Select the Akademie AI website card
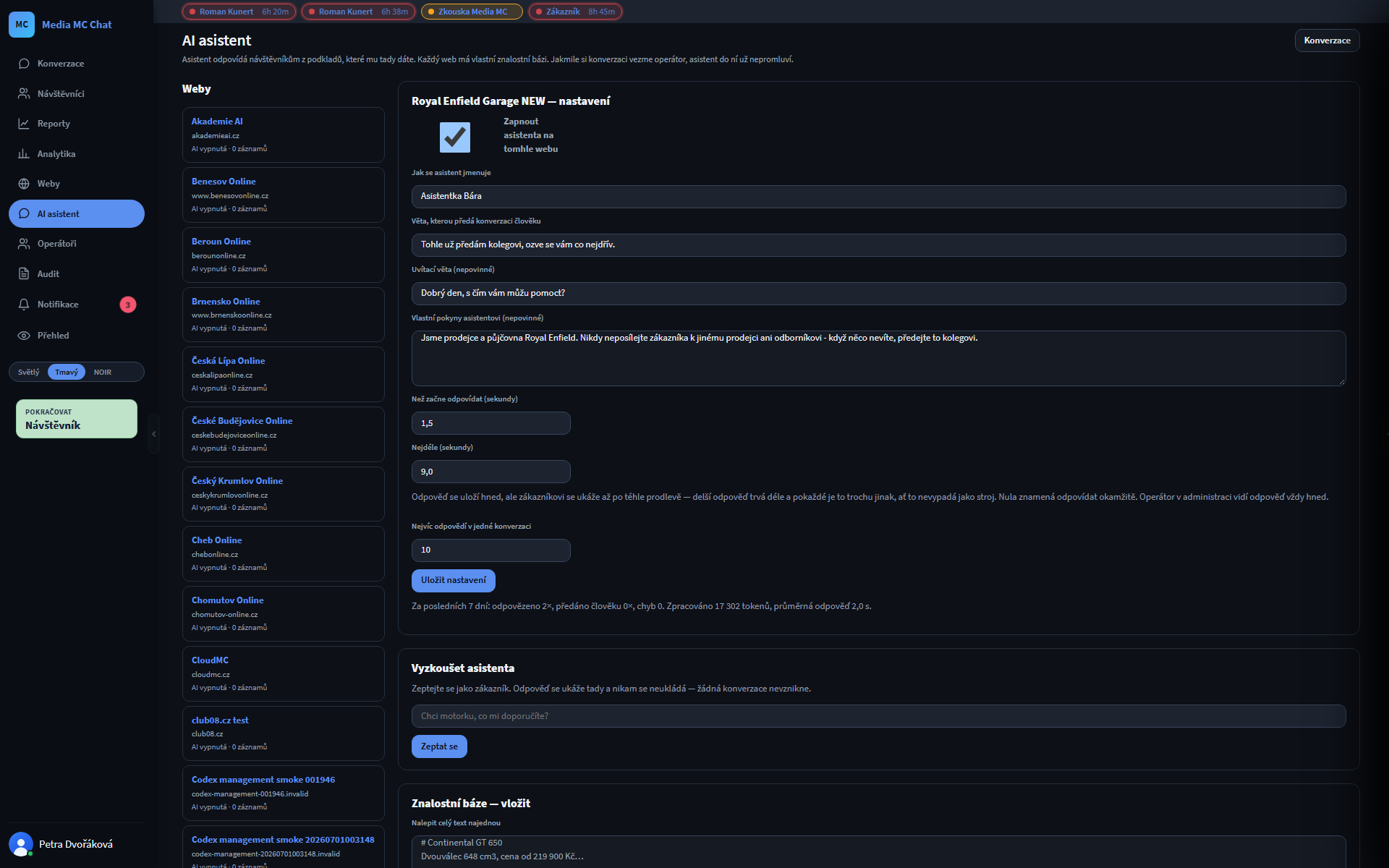 [x=284, y=135]
